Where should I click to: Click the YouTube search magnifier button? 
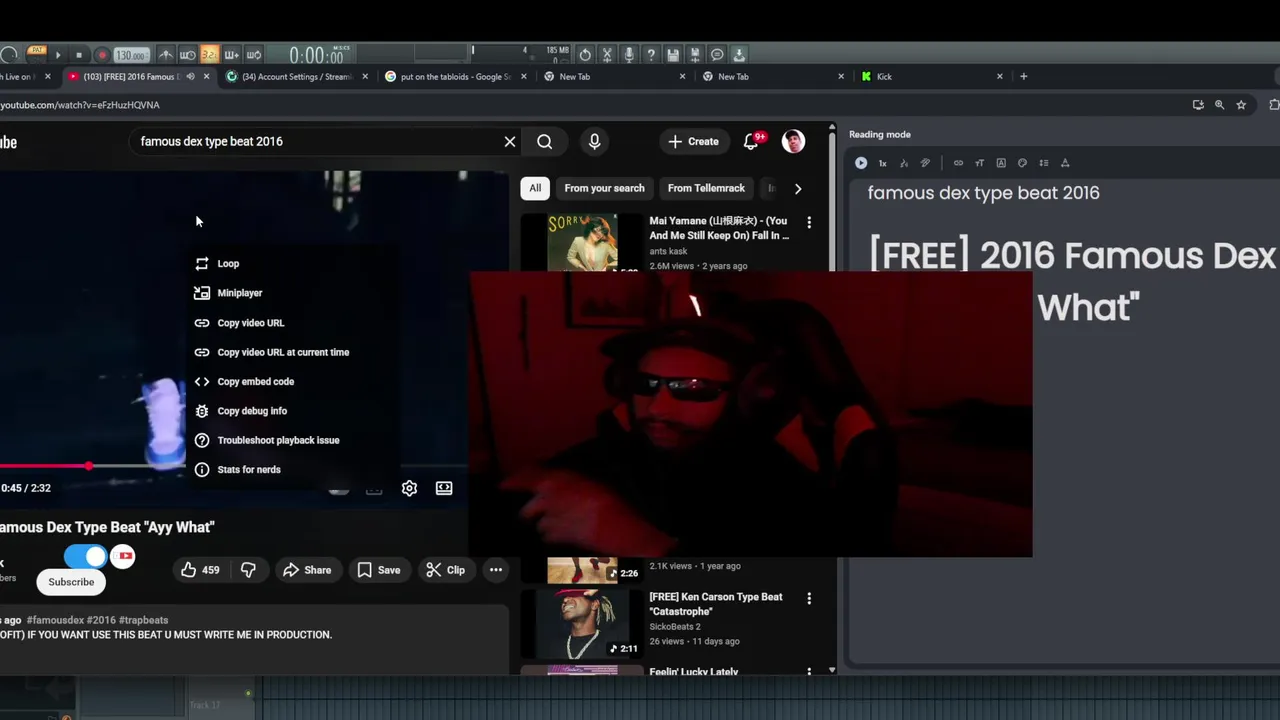coord(544,142)
